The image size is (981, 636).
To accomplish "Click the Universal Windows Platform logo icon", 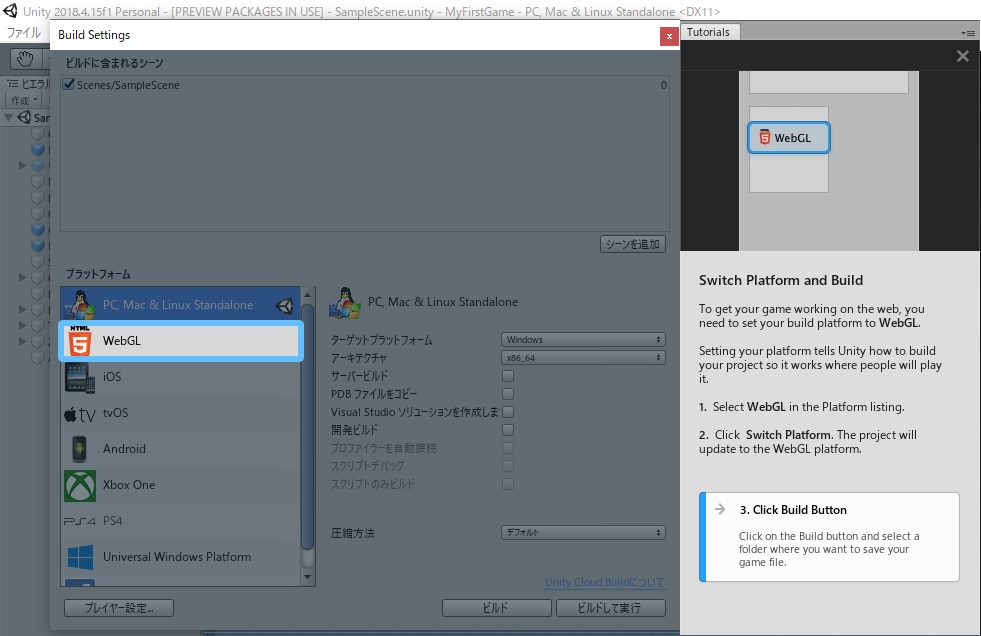I will pos(80,557).
